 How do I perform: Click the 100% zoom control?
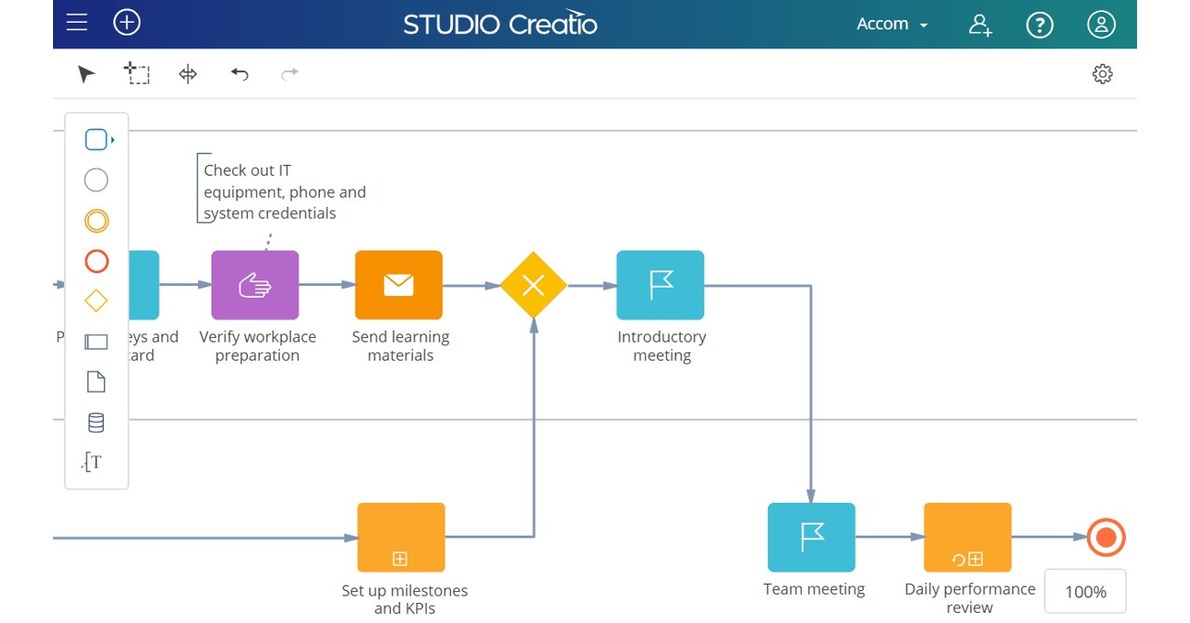pyautogui.click(x=1085, y=592)
